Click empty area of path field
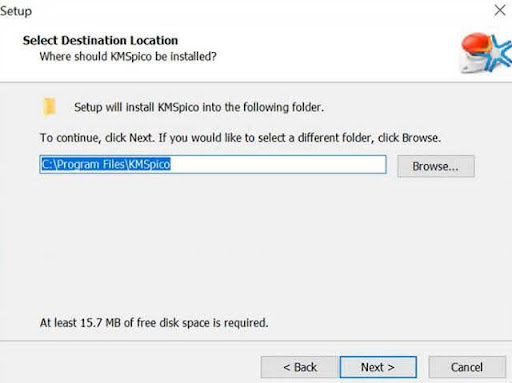 pyautogui.click(x=278, y=164)
